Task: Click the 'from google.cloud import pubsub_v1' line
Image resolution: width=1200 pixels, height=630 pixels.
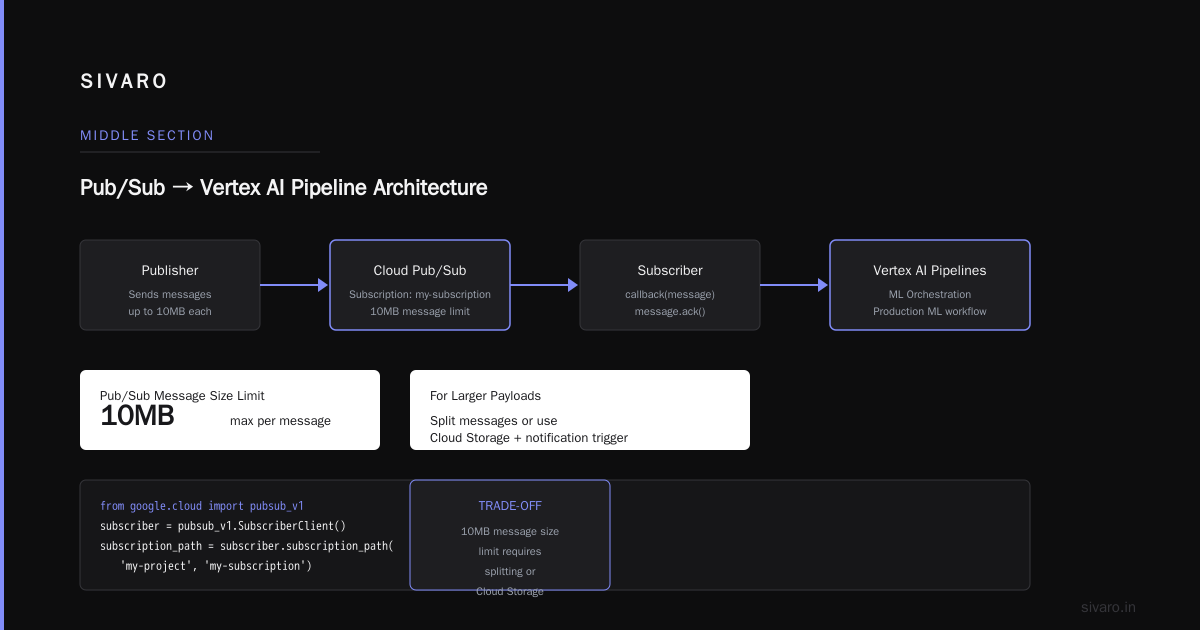Action: [x=202, y=506]
